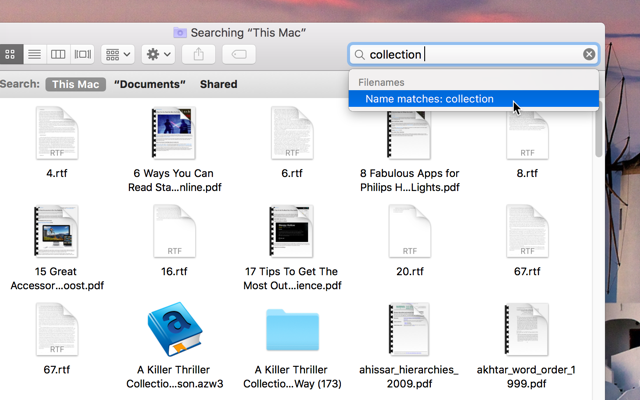Clear the search field text
This screenshot has height=400, width=640.
click(589, 54)
